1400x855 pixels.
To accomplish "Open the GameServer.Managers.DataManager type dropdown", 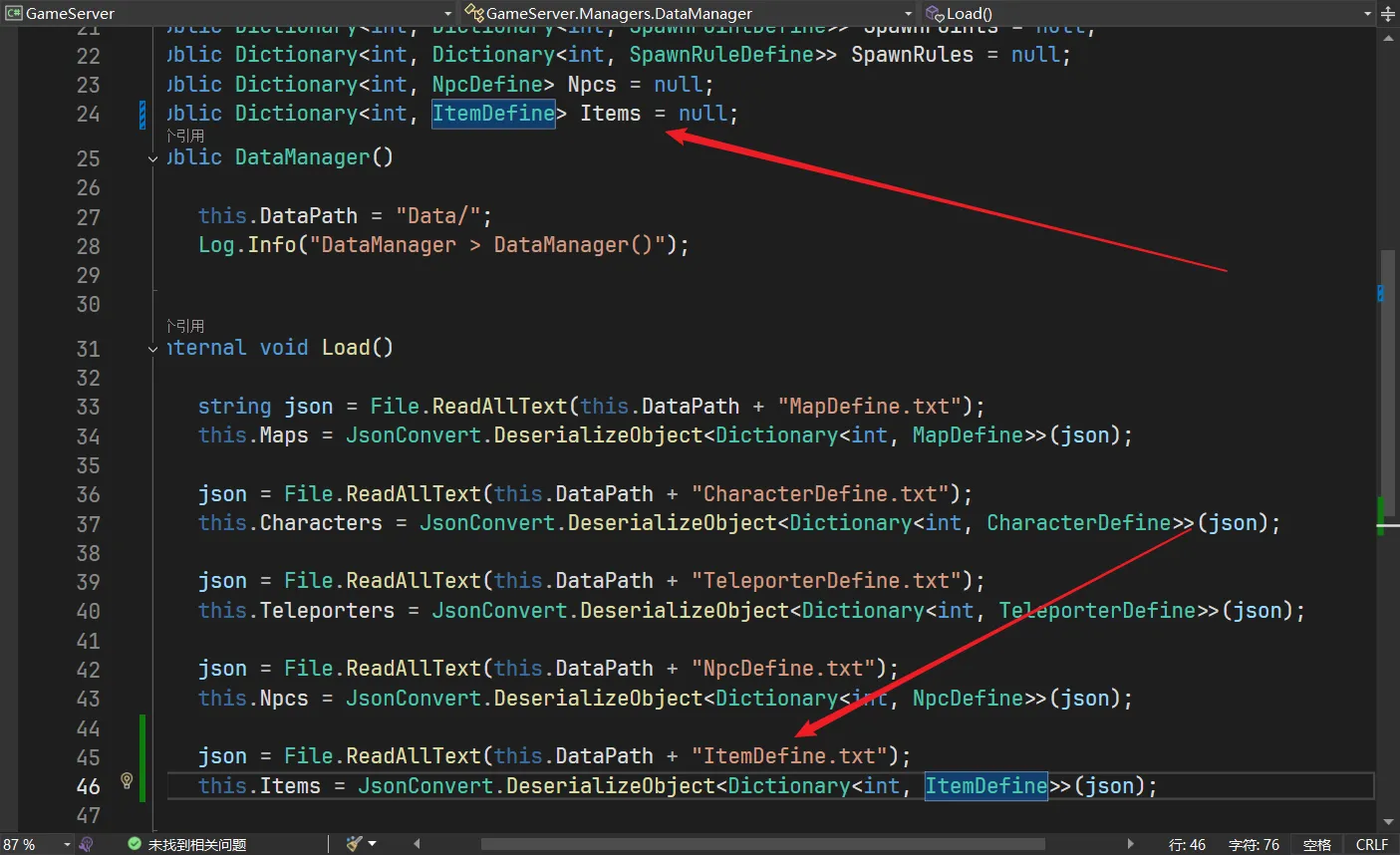I will (x=908, y=13).
